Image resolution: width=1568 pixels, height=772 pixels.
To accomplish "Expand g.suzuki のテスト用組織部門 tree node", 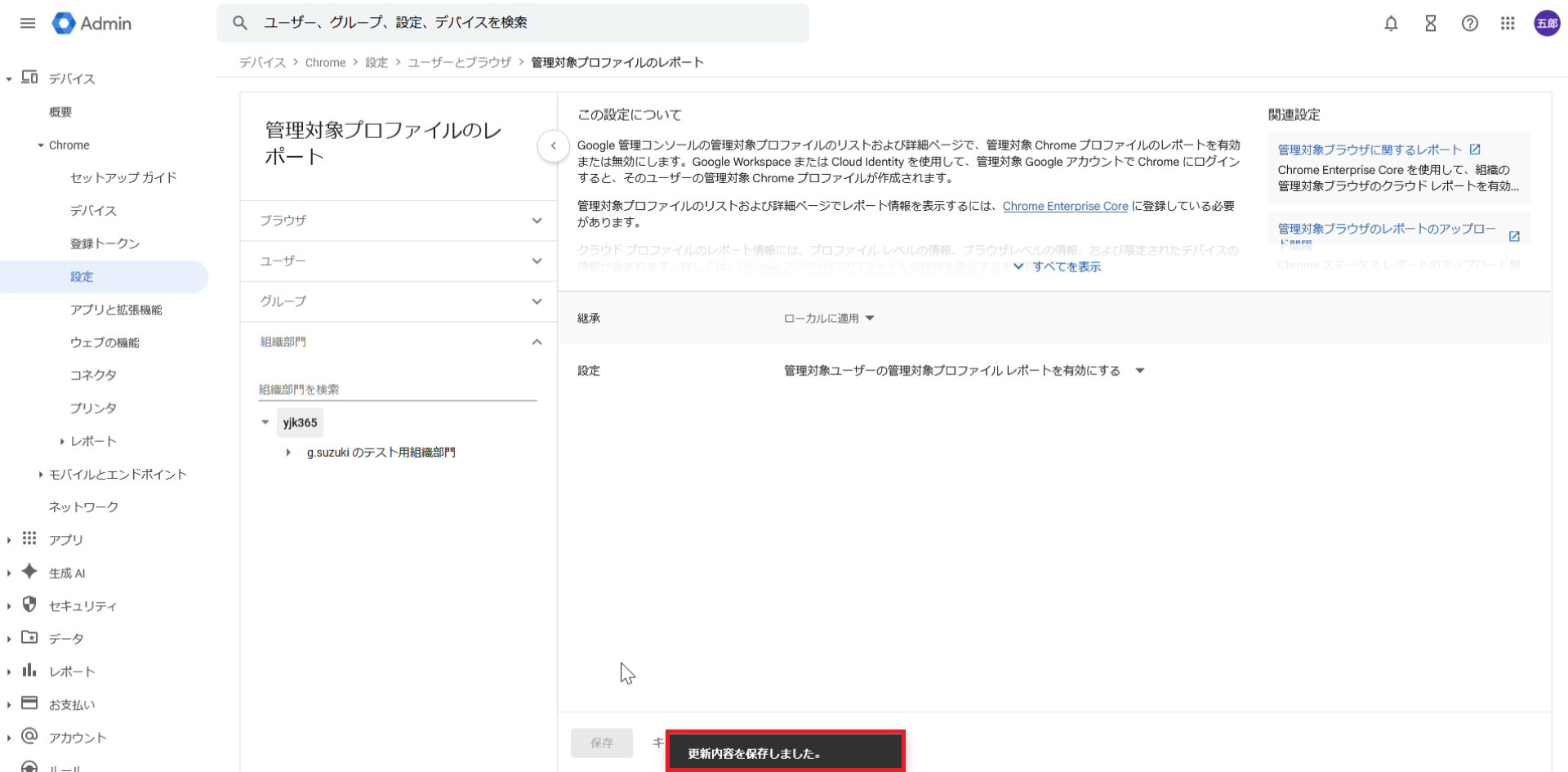I will pyautogui.click(x=288, y=453).
